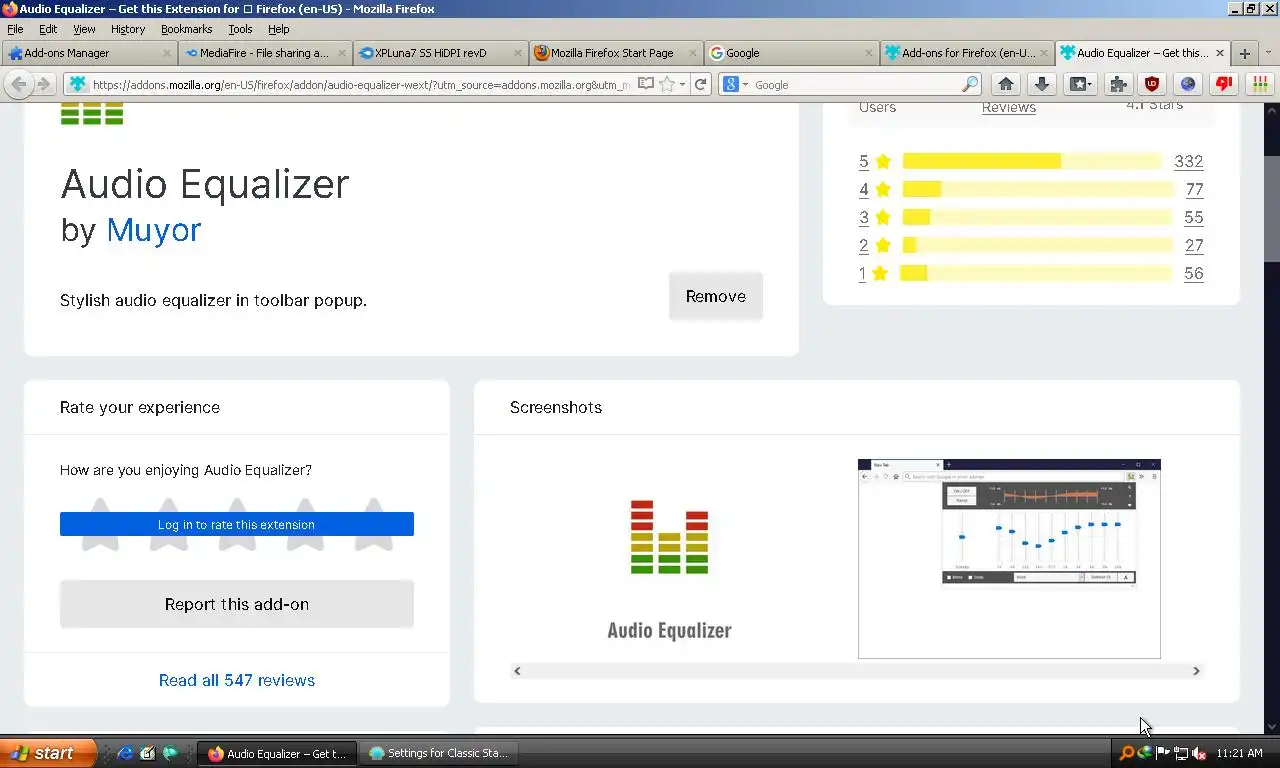Launch Internet Explorer from quick launch
Viewport: 1280px width, 768px height.
[125, 754]
